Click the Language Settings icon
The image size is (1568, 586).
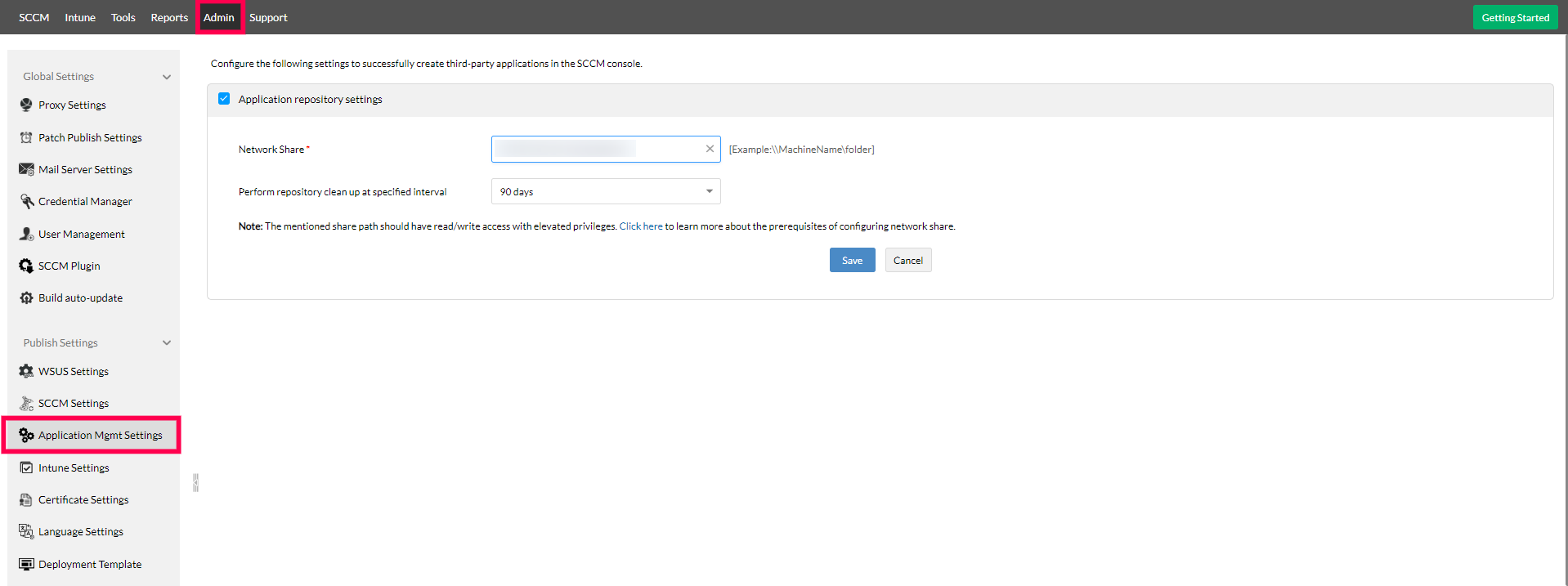pyautogui.click(x=26, y=531)
